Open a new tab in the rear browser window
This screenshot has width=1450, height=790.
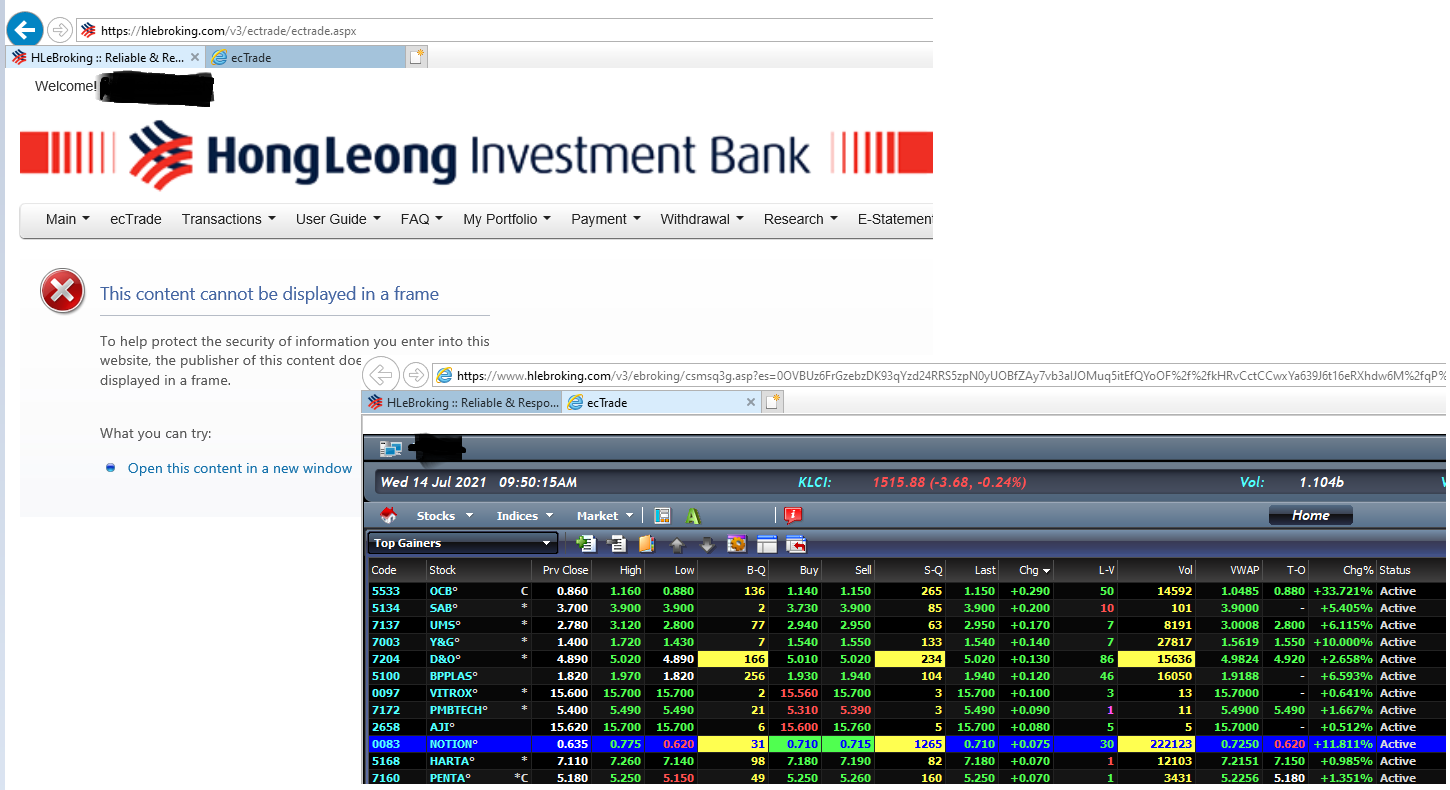(416, 57)
